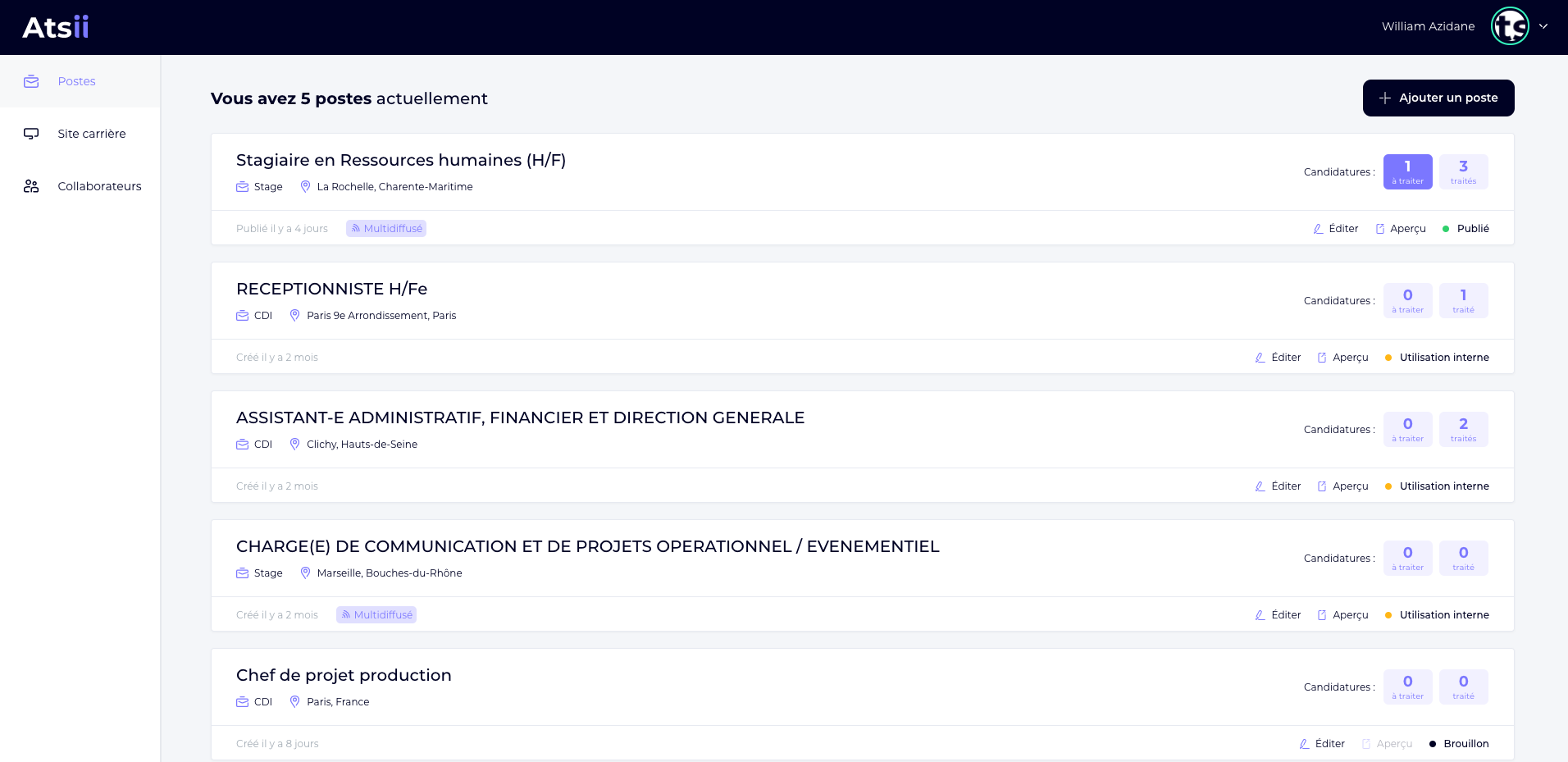Screen dimensions: 1568x762
Task: View 0 traité for Chef de projet
Action: point(1463,687)
